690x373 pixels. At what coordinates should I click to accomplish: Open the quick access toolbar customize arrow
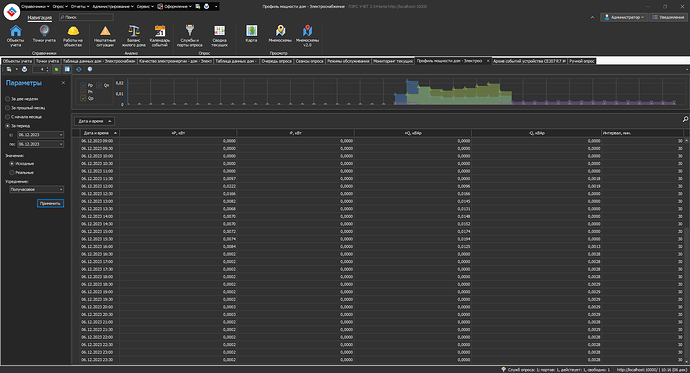(x=216, y=6)
